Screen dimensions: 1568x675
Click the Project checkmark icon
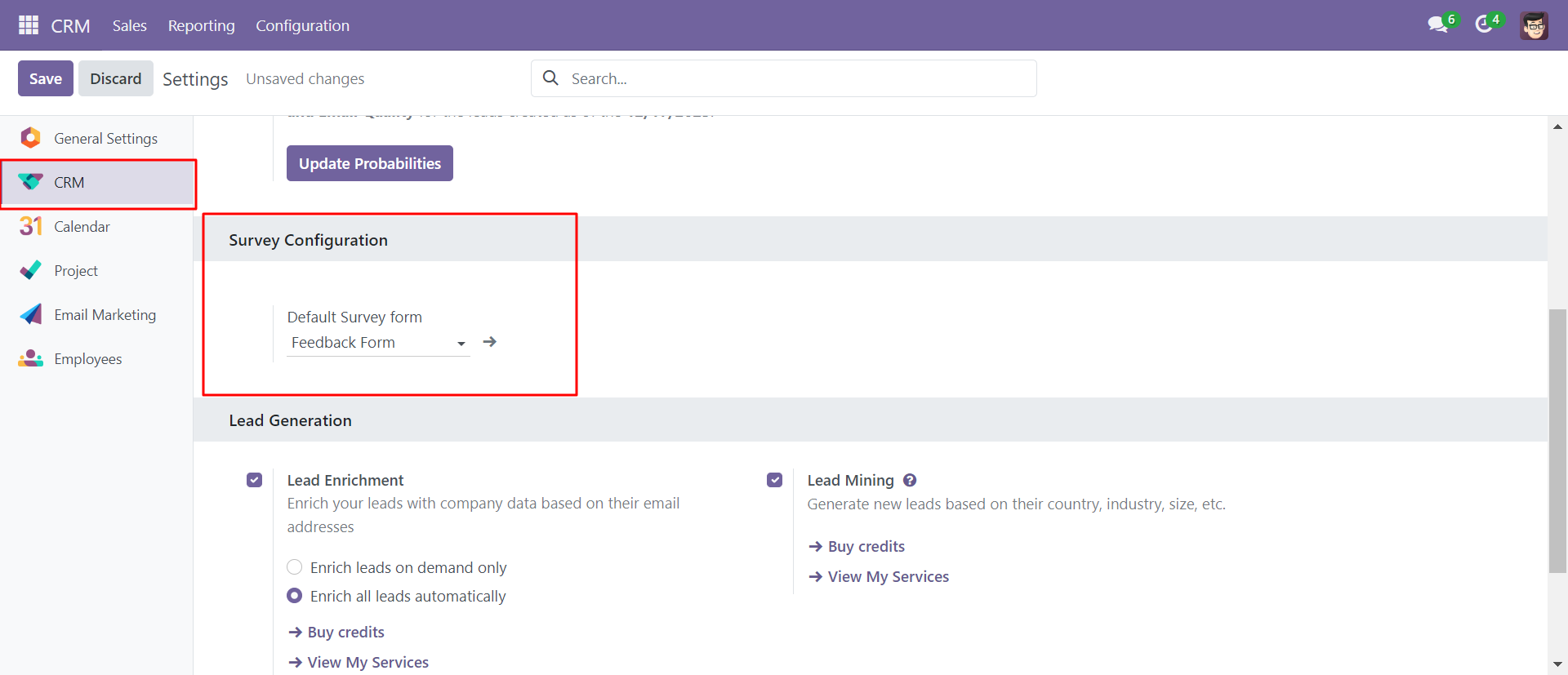[x=31, y=270]
